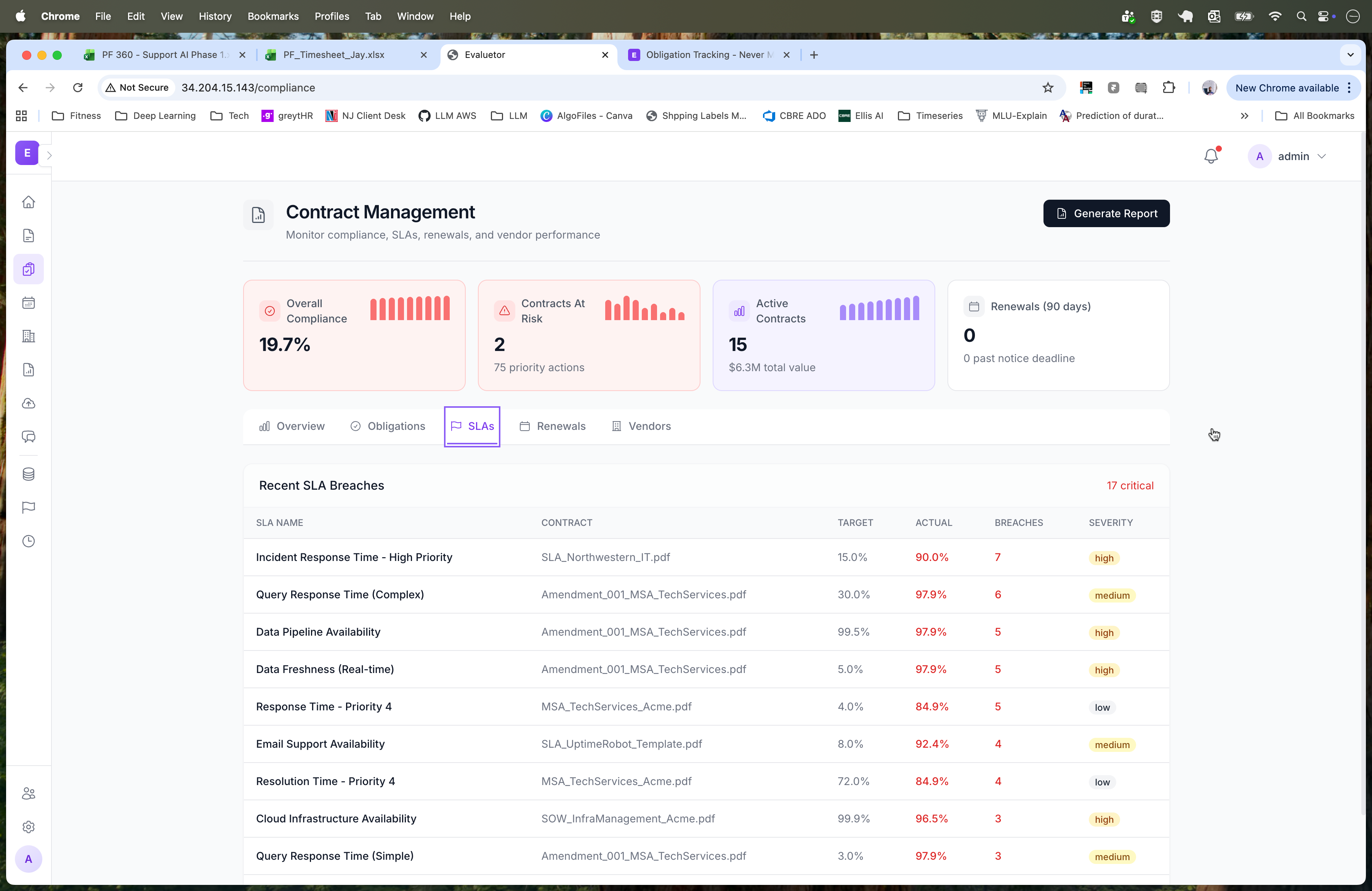Click the cloud upload icon in sidebar
The height and width of the screenshot is (891, 1372).
pyautogui.click(x=28, y=404)
